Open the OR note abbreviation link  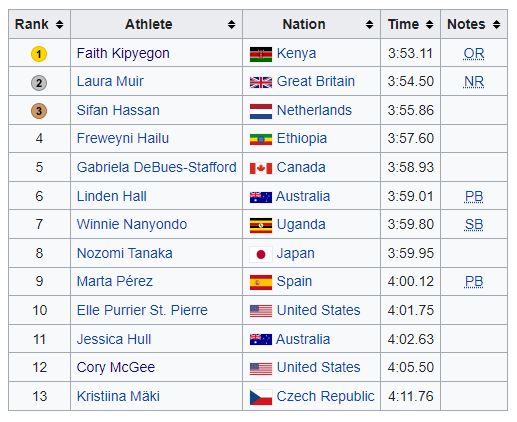click(474, 53)
